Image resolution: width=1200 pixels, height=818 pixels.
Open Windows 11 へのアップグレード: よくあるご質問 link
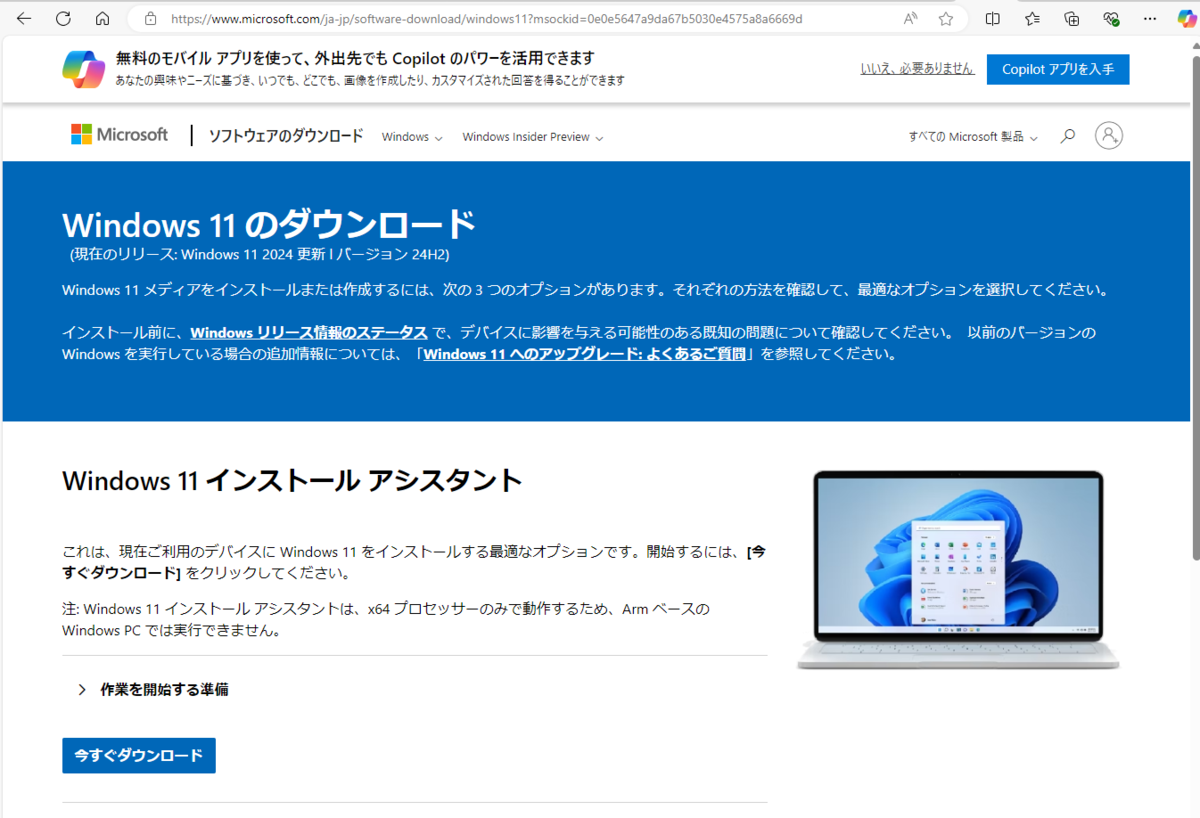587,354
